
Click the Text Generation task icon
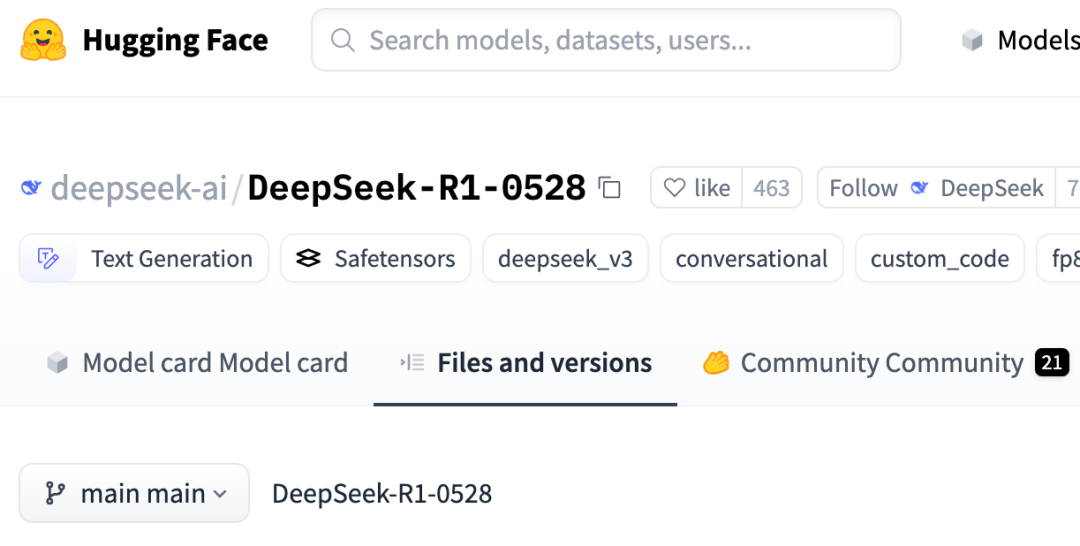(48, 258)
